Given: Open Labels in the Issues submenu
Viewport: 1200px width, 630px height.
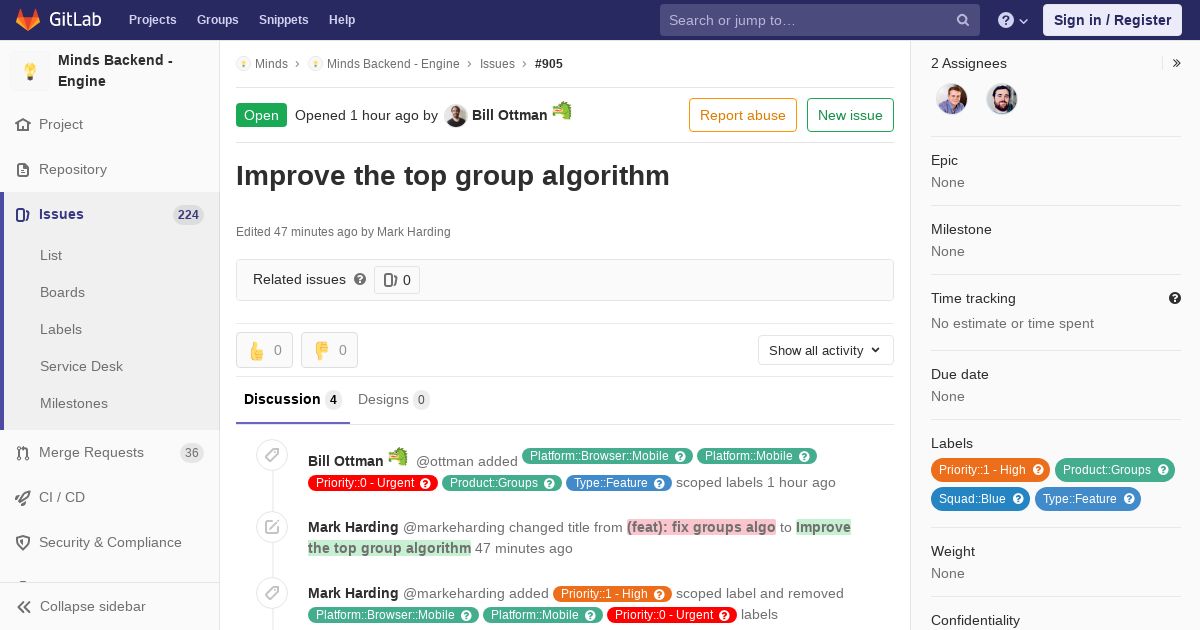Looking at the screenshot, I should pos(61,330).
